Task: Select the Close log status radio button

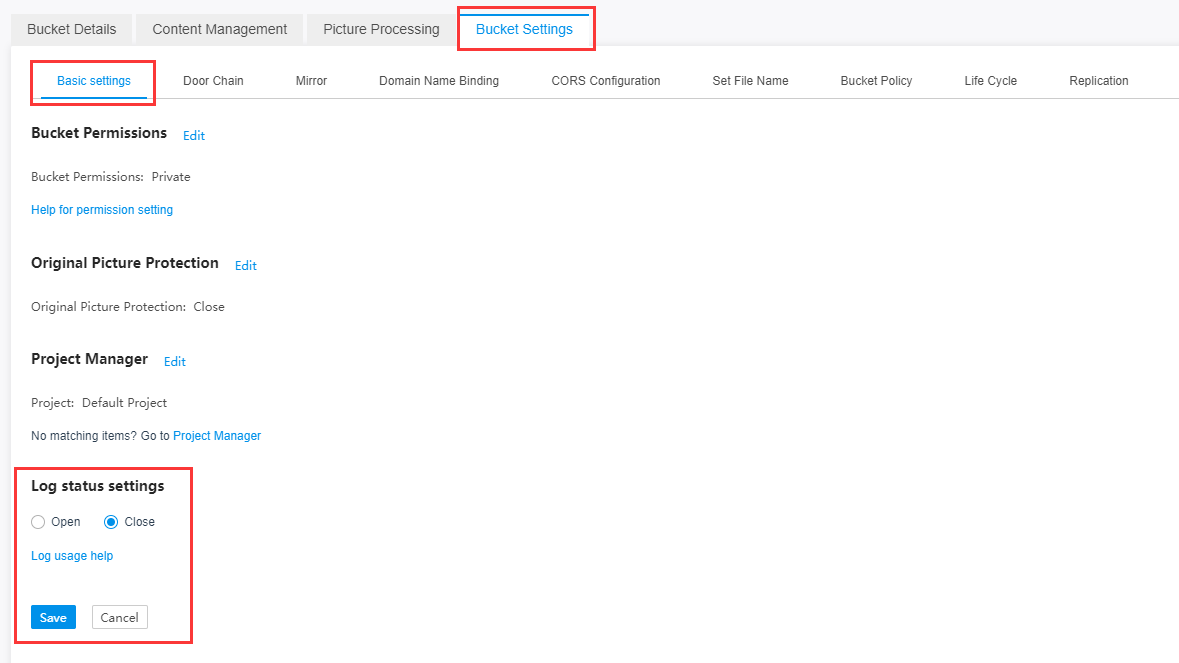Action: pos(111,522)
